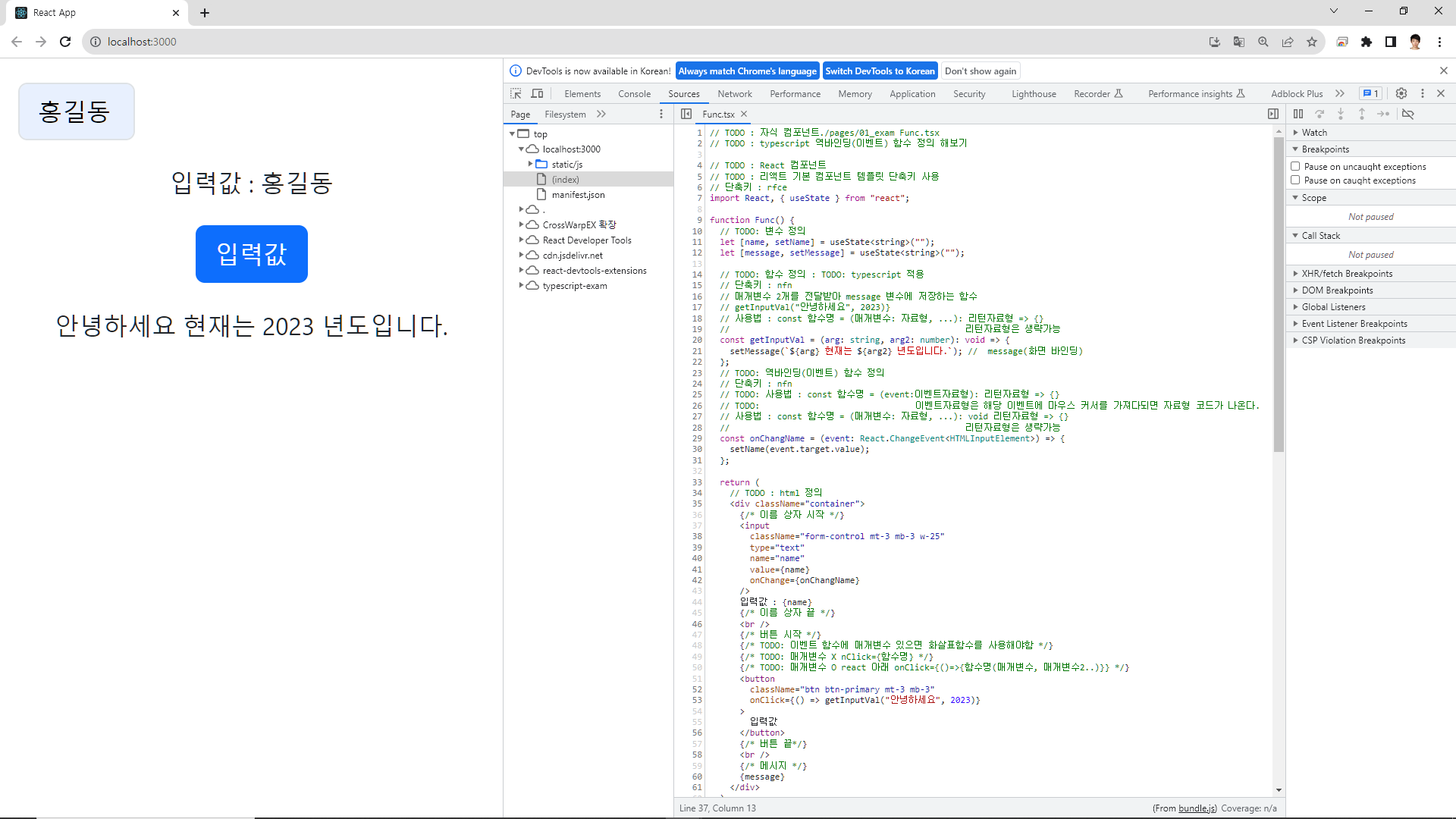Click the inspect element picker icon
Viewport: 1456px width, 819px height.
point(516,93)
